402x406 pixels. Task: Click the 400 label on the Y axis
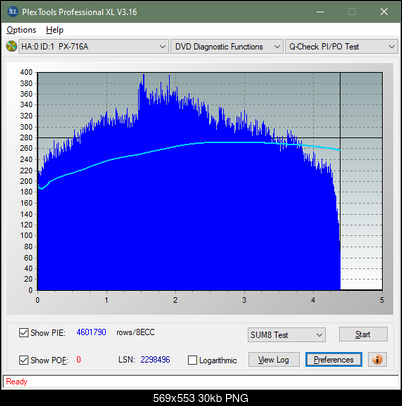26,72
